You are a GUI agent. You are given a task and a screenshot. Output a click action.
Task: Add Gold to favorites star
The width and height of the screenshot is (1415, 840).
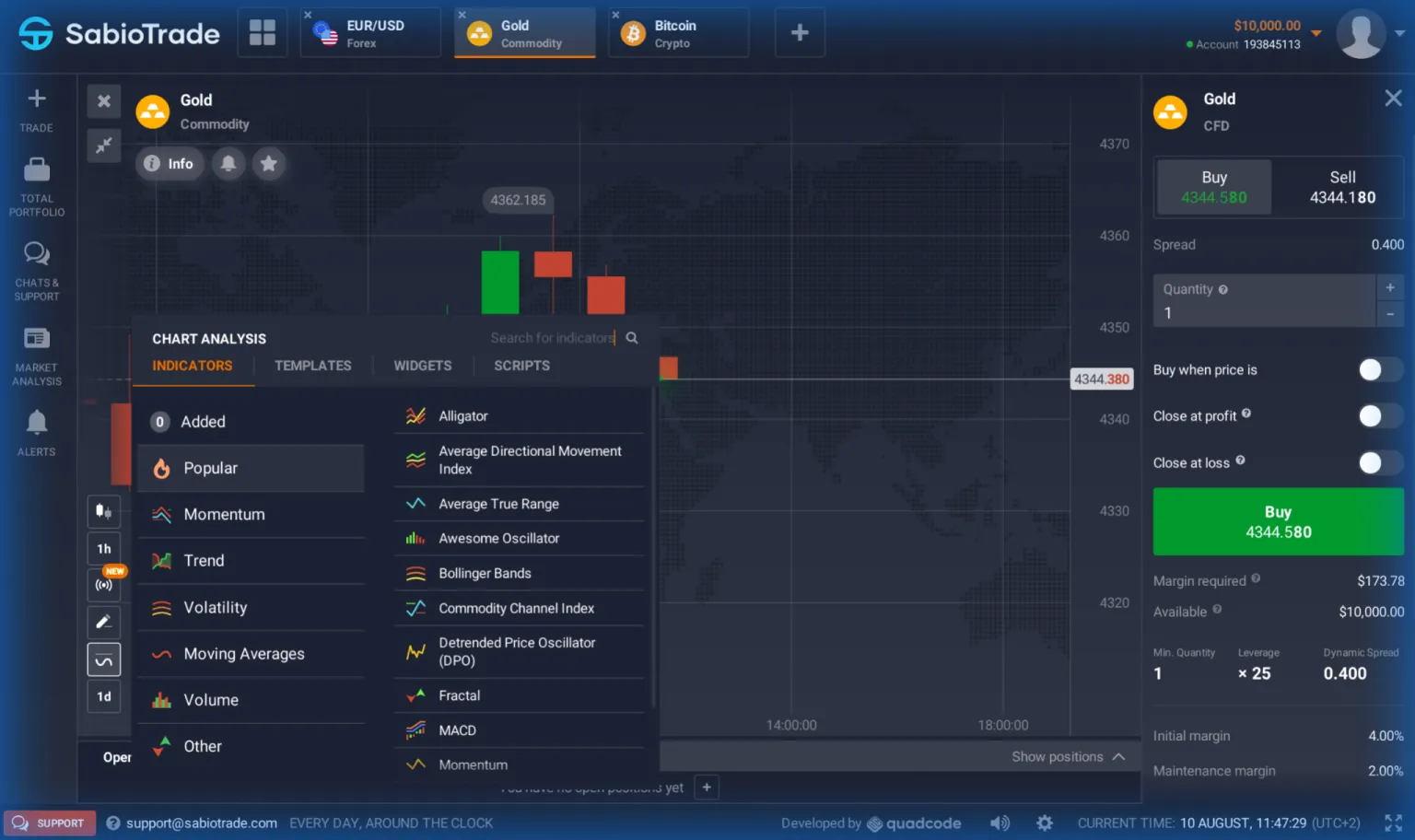[x=269, y=164]
